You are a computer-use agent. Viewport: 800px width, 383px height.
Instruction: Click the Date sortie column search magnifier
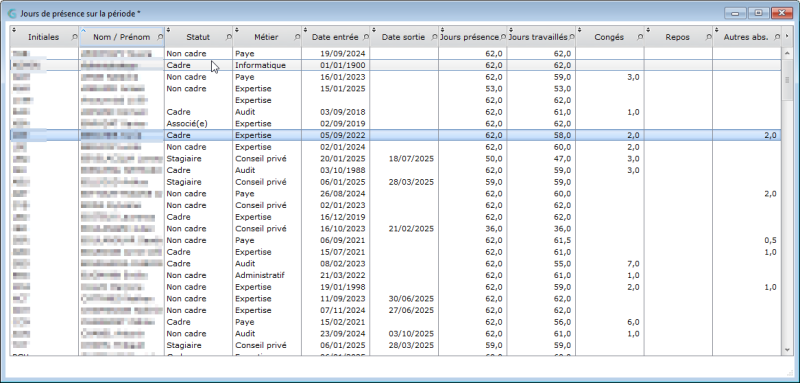tap(434, 37)
